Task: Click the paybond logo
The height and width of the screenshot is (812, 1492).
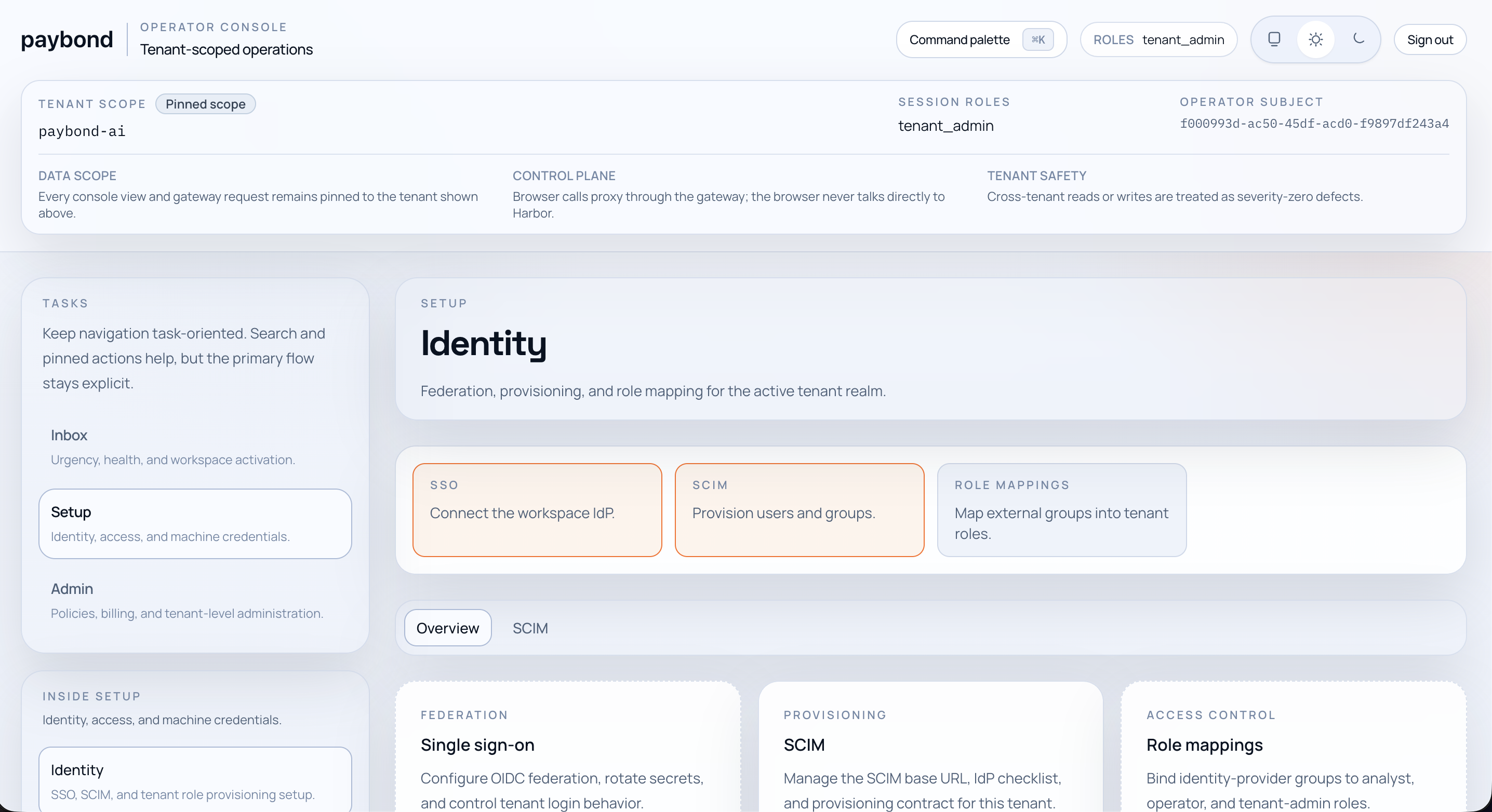Action: pos(66,39)
